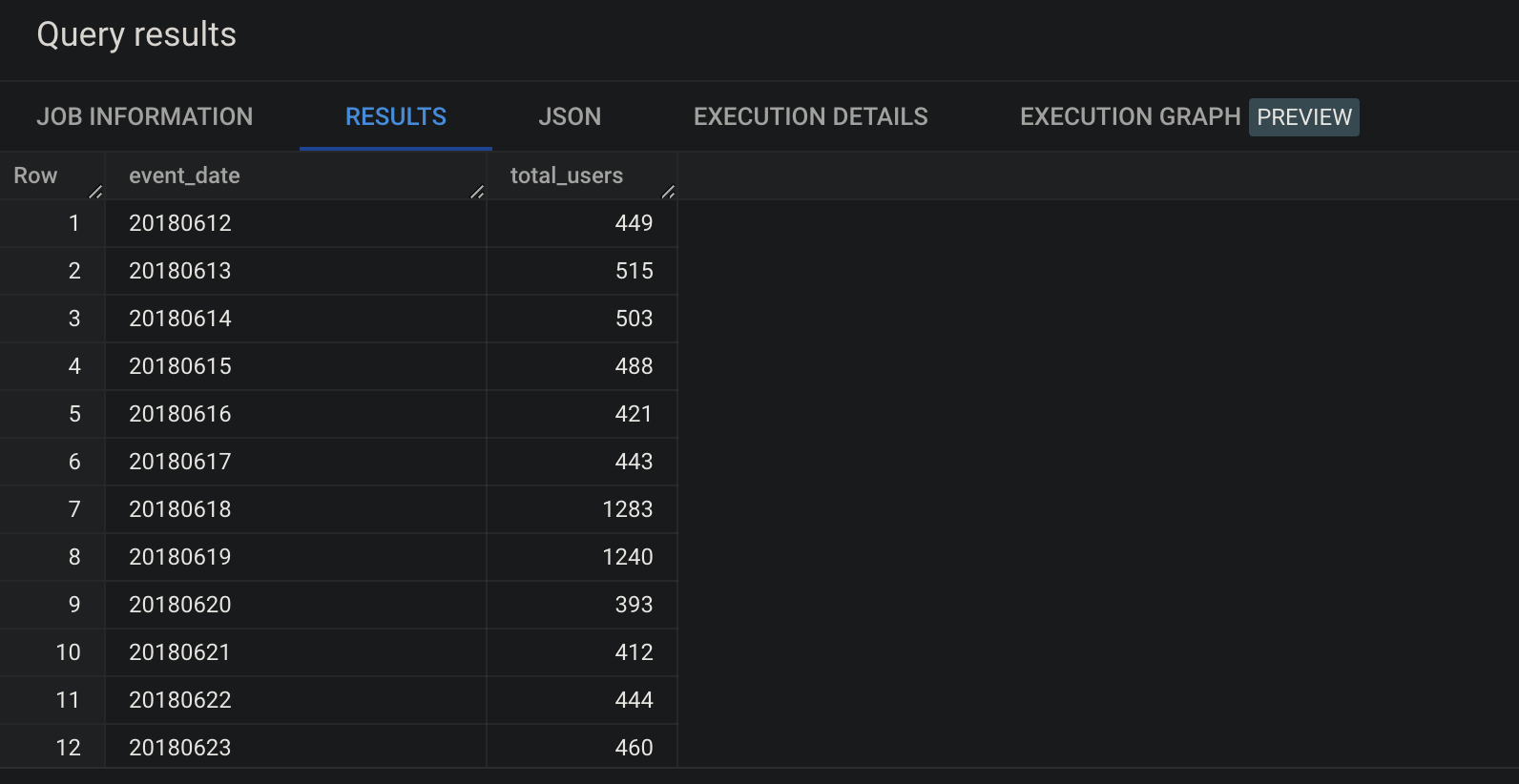Click the total_users value 444
The height and width of the screenshot is (784, 1519).
point(634,700)
